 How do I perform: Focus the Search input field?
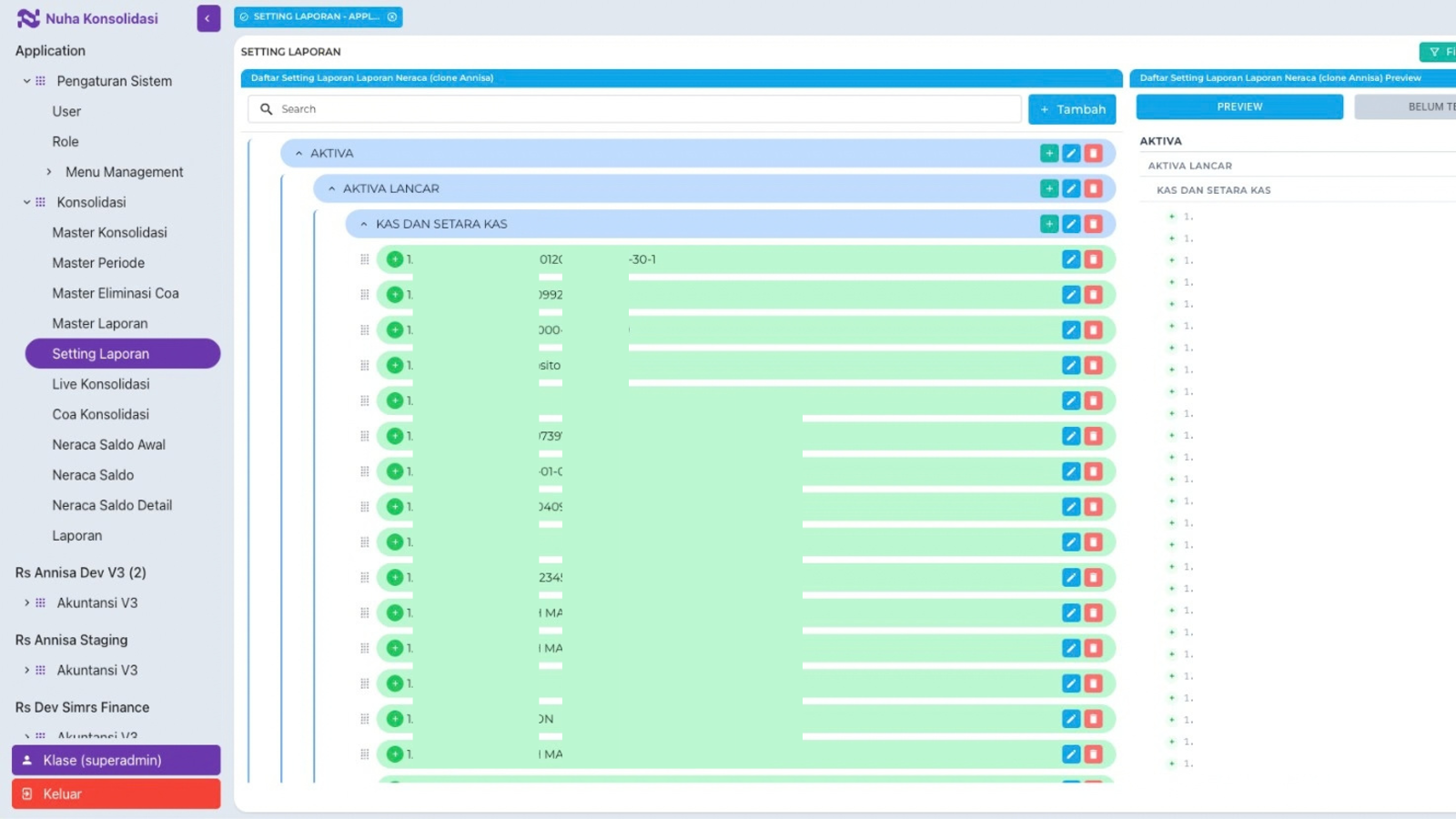(x=634, y=109)
